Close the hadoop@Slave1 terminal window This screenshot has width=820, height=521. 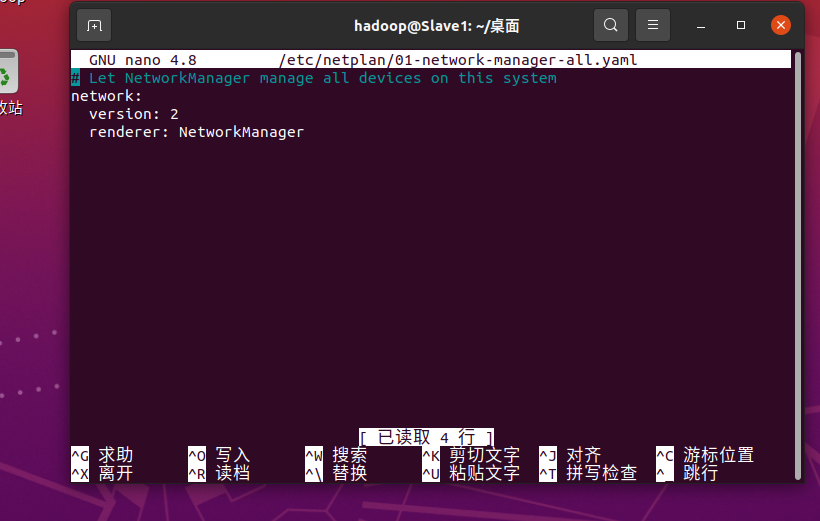click(780, 25)
